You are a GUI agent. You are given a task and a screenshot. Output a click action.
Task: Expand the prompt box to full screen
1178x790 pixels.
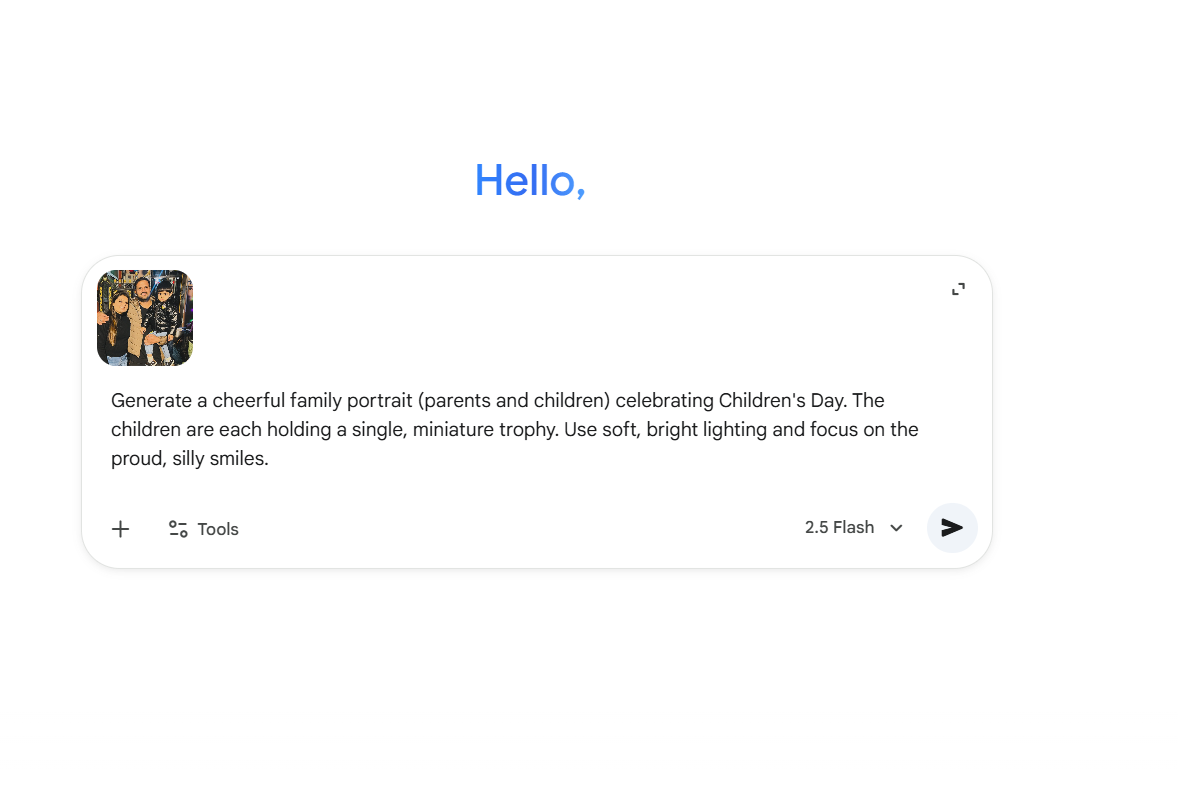coord(958,289)
